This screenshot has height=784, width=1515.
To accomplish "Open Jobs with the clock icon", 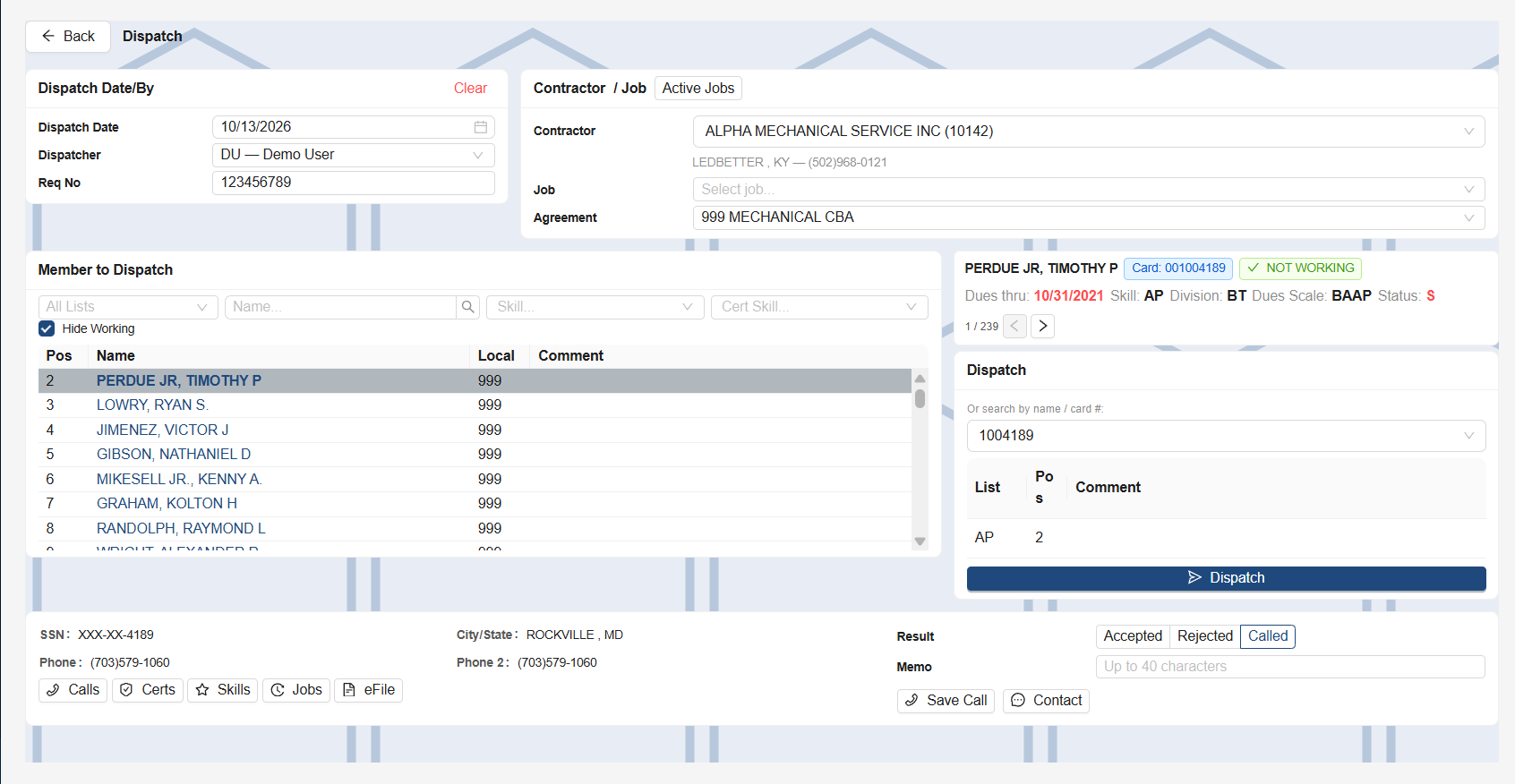I will pos(296,690).
